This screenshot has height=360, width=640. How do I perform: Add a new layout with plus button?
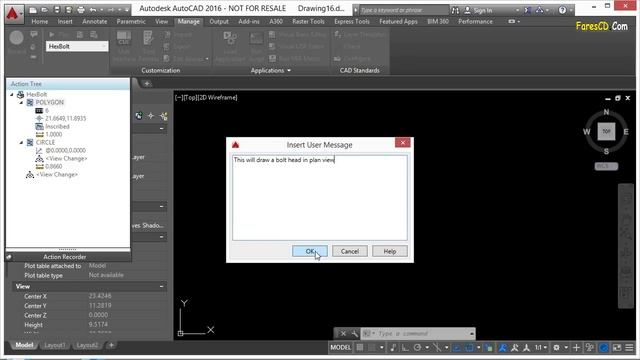[111, 345]
